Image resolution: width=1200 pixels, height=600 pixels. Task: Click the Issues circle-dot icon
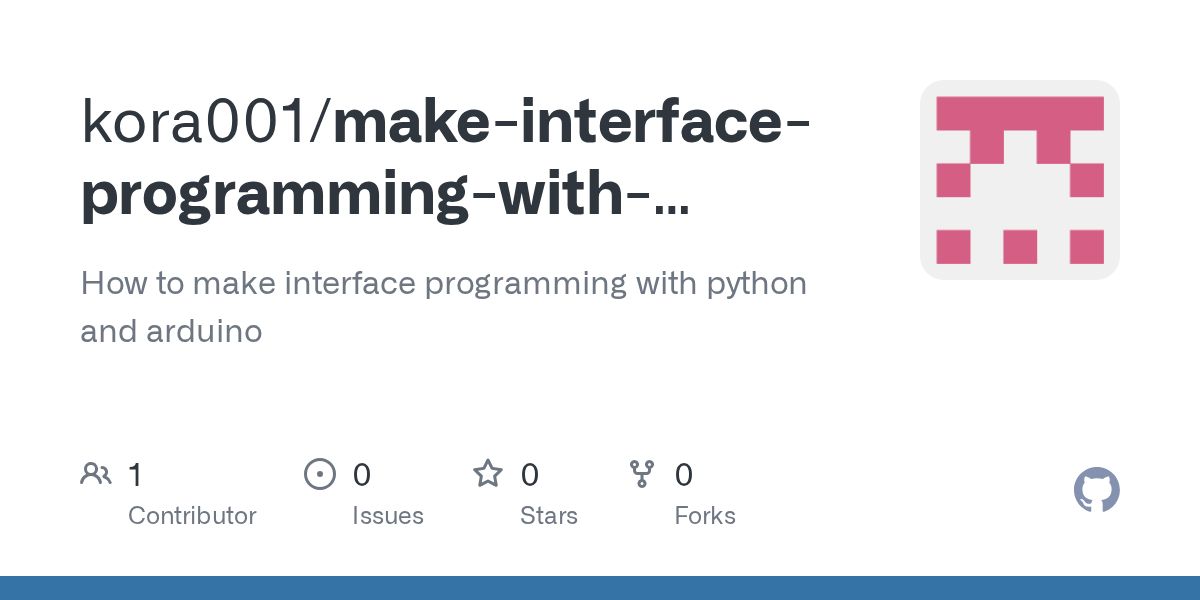(320, 474)
